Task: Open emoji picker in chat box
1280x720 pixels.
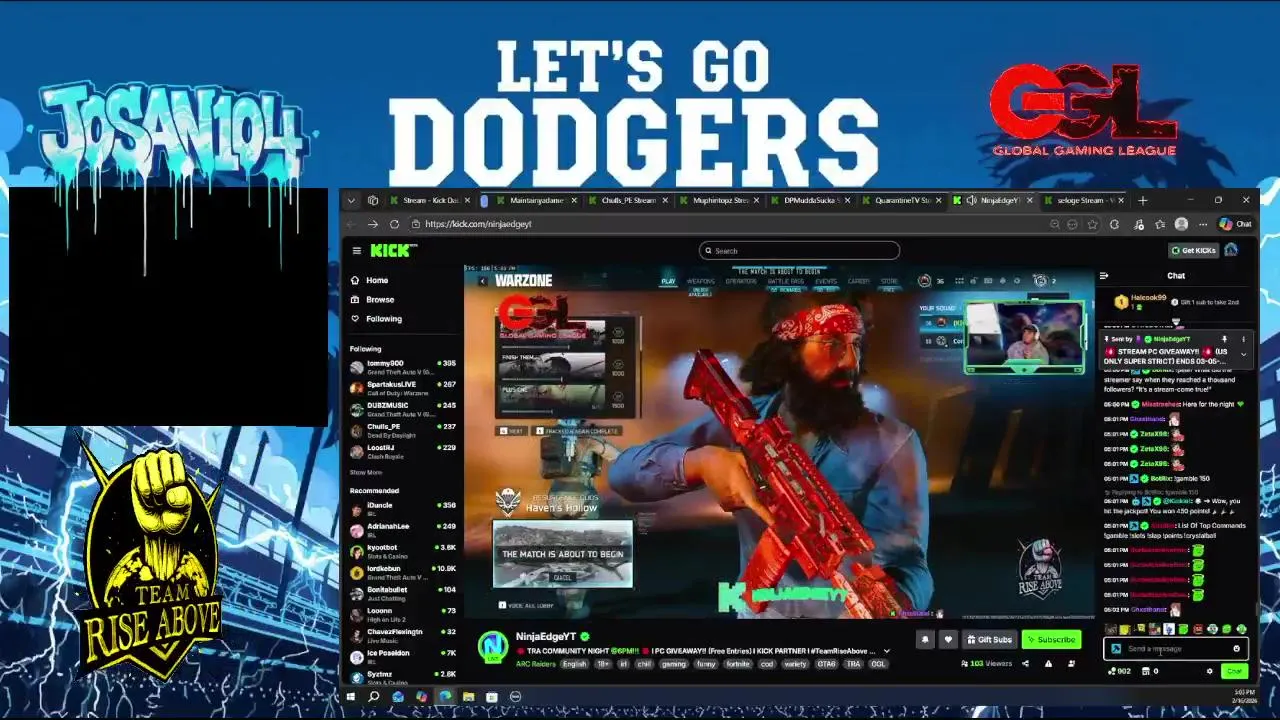Action: point(1236,649)
